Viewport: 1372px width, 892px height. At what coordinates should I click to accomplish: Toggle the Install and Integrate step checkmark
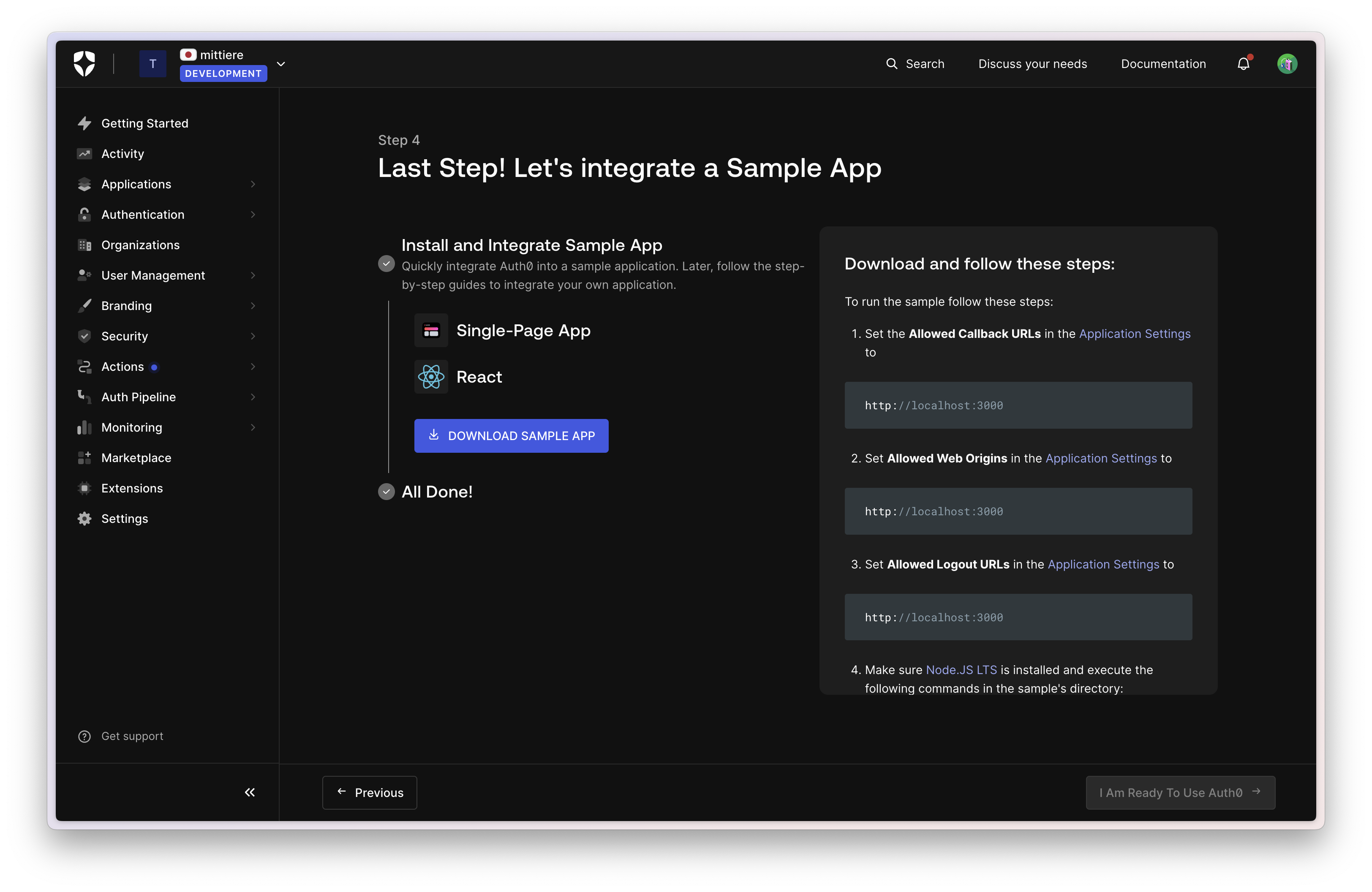click(x=386, y=264)
